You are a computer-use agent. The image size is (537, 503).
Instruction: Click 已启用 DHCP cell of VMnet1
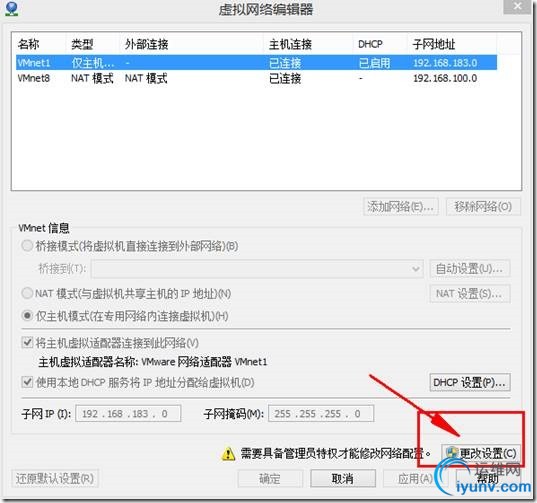click(374, 63)
